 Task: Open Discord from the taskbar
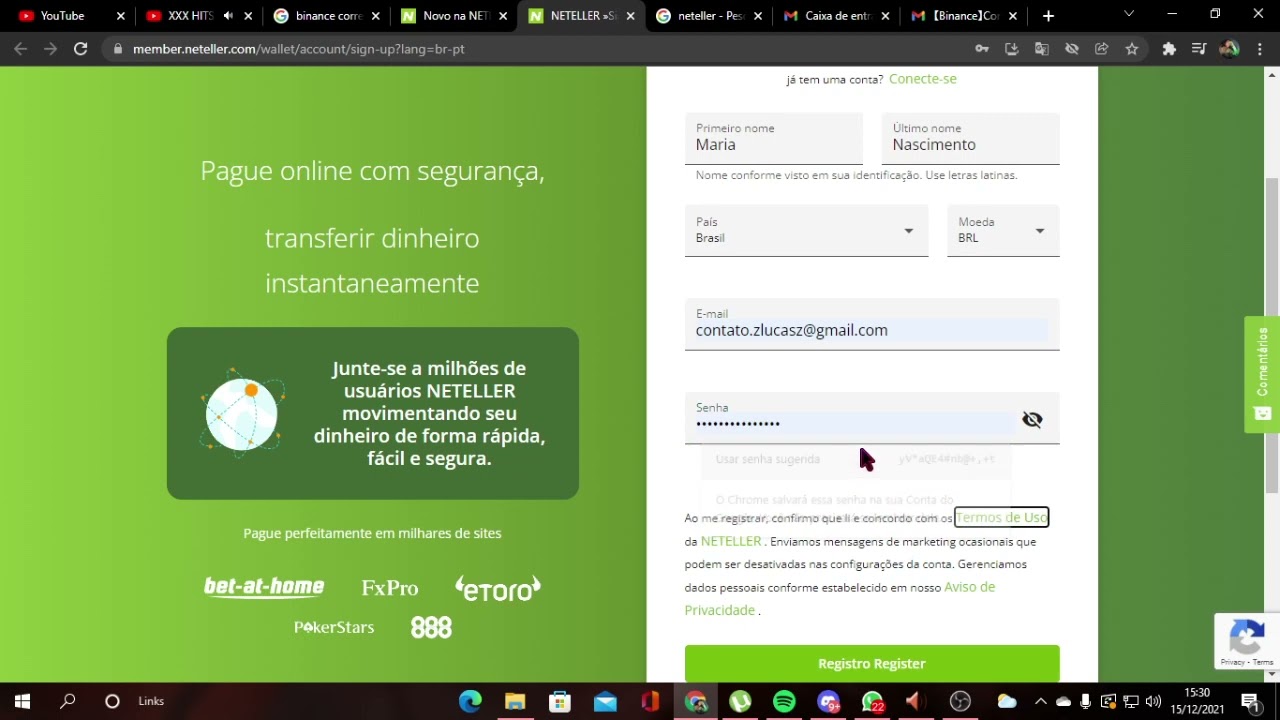click(829, 701)
